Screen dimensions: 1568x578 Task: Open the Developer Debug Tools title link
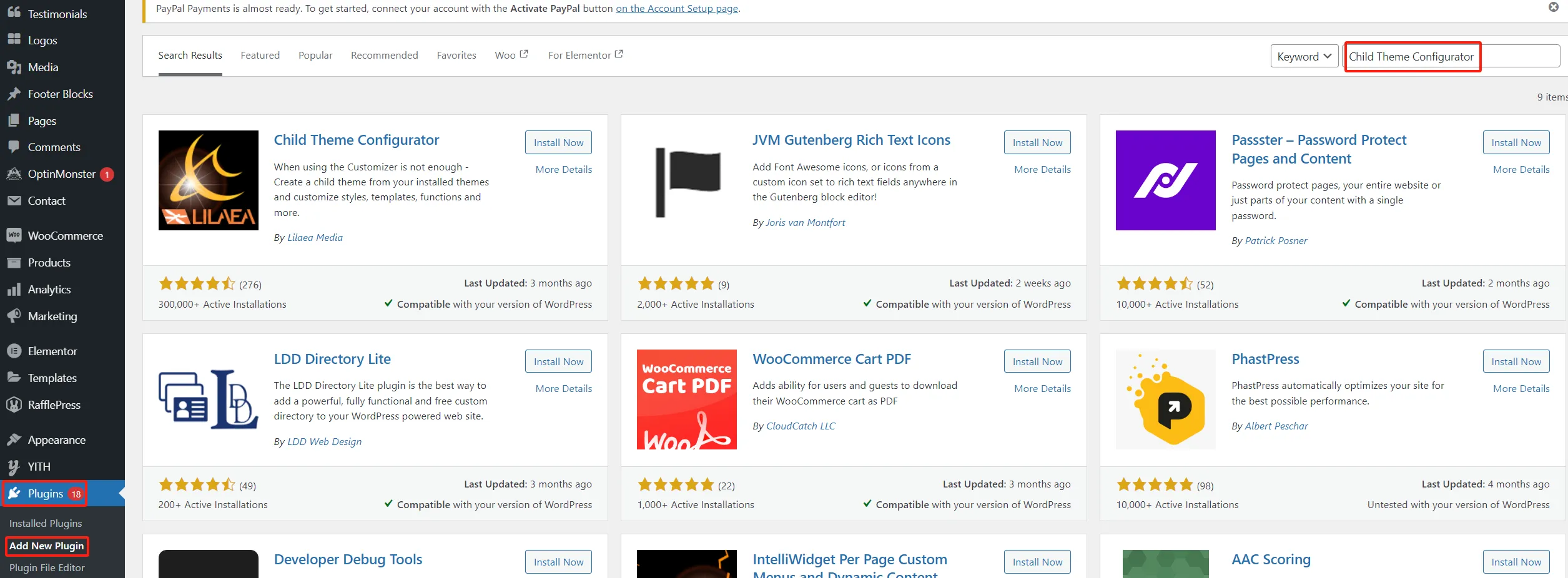(x=348, y=560)
